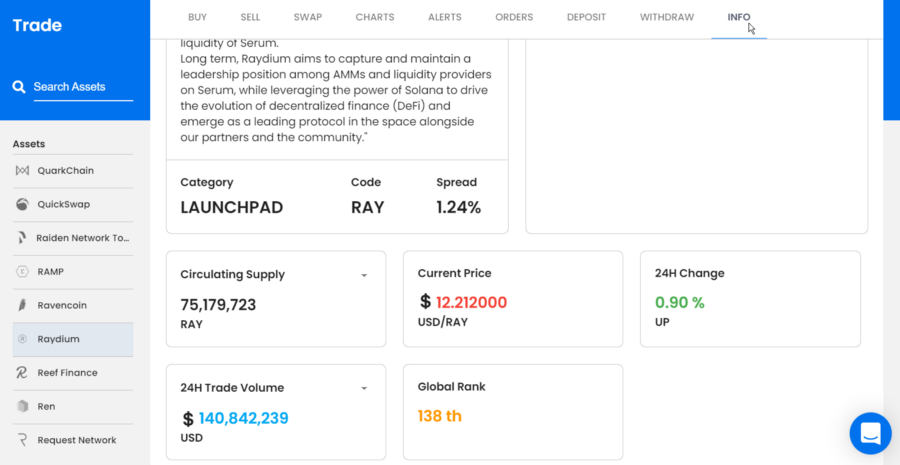Click the Ren asset icon

pos(22,407)
